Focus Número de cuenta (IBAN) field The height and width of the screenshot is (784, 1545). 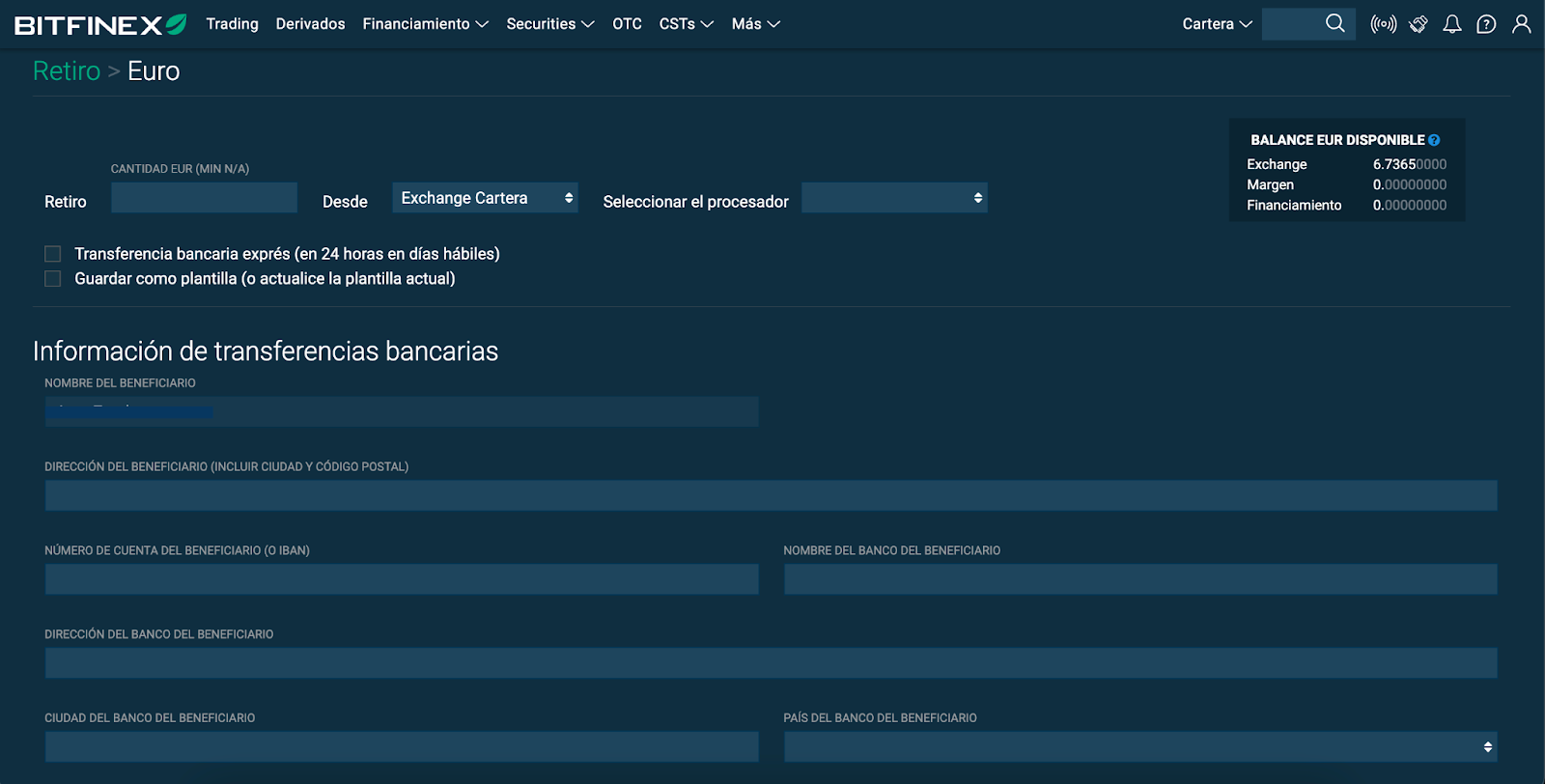click(402, 579)
